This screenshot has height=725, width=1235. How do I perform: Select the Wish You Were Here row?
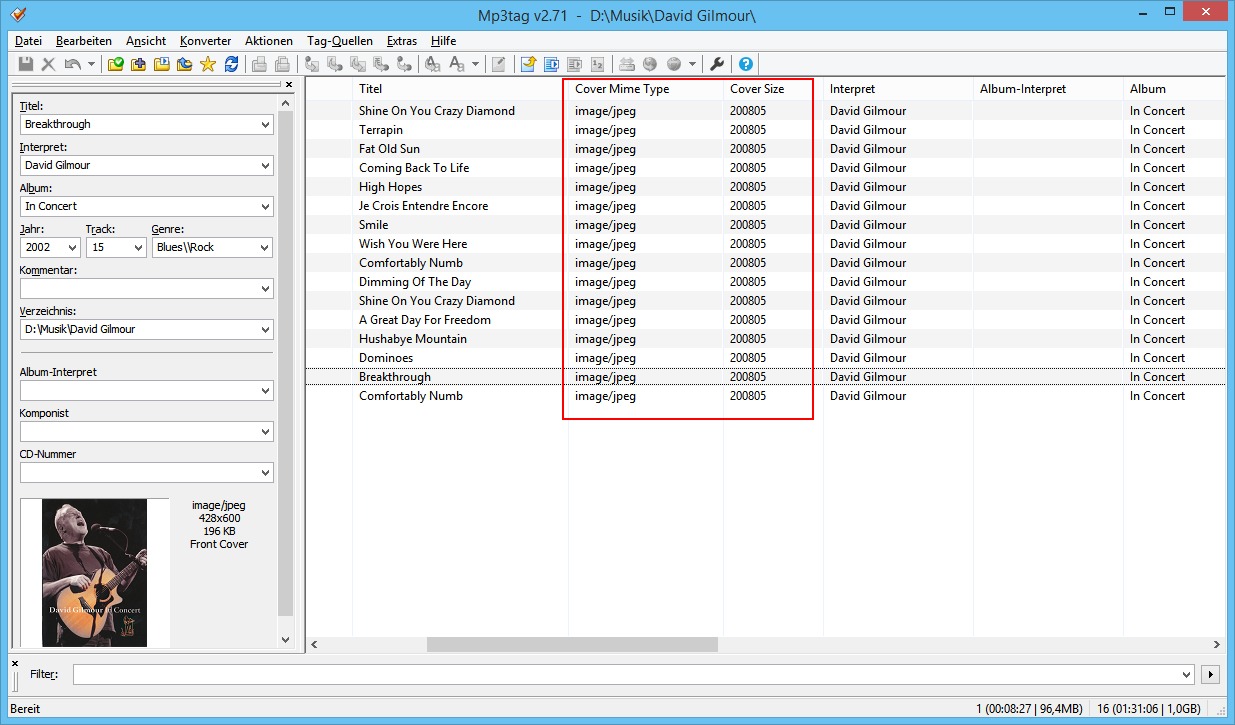tap(413, 244)
